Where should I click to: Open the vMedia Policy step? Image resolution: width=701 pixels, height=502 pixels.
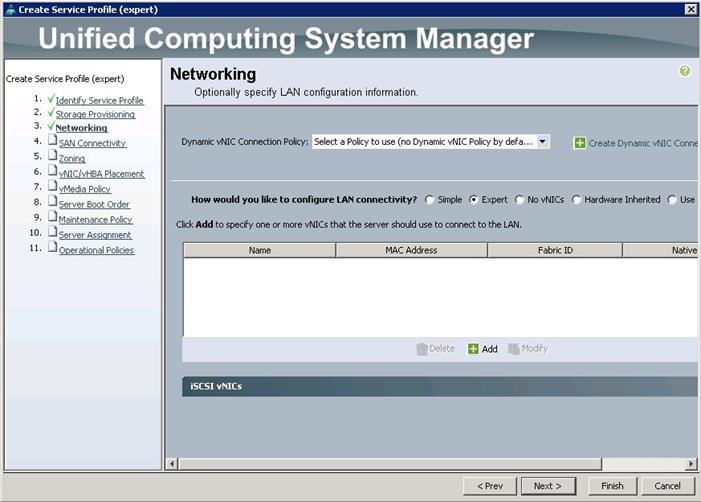(x=84, y=189)
